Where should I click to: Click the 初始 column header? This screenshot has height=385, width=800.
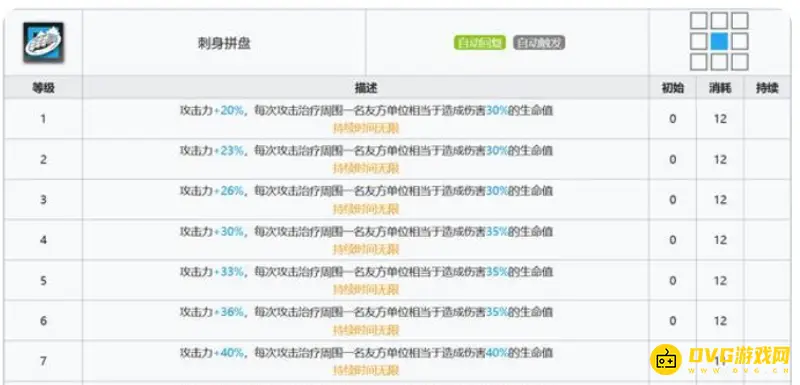point(672,88)
